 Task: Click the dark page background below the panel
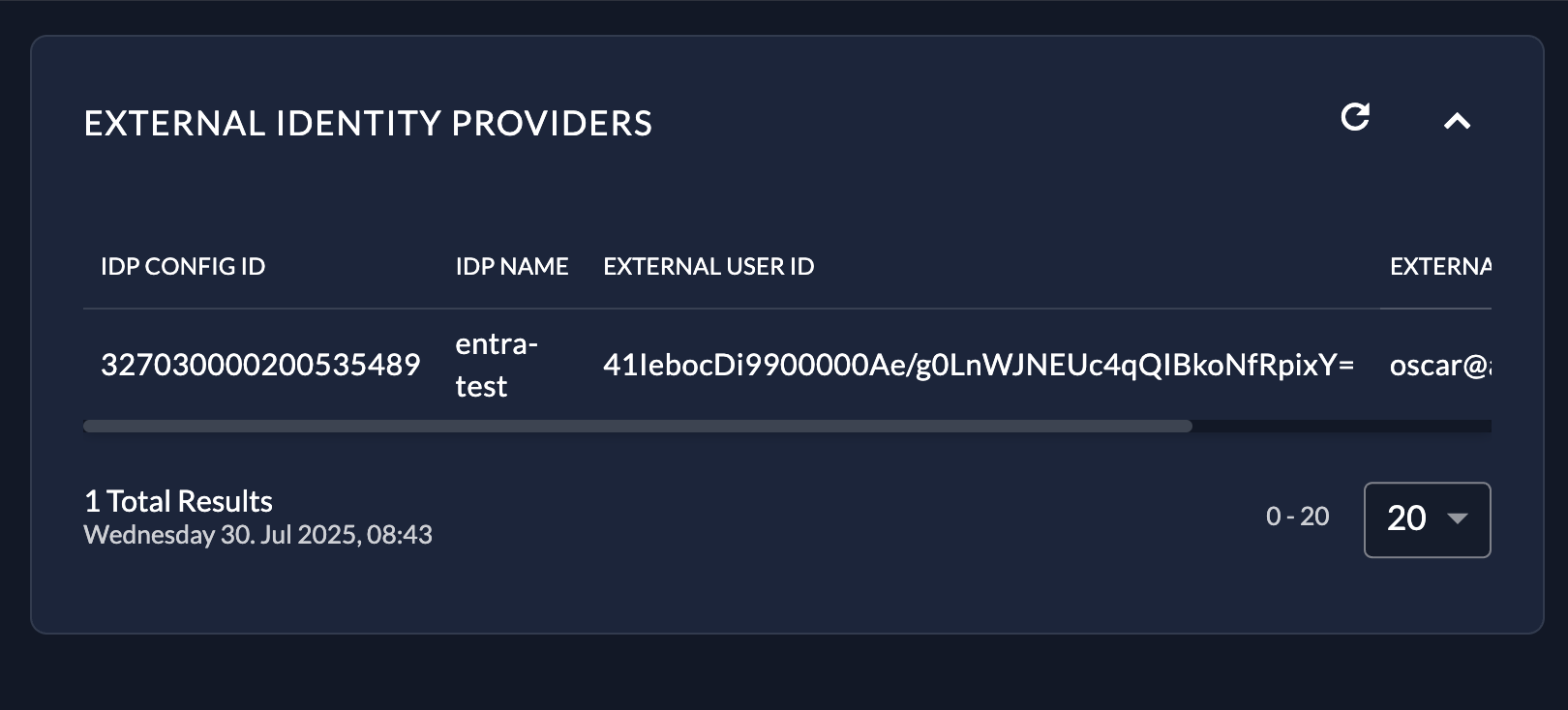(784, 673)
